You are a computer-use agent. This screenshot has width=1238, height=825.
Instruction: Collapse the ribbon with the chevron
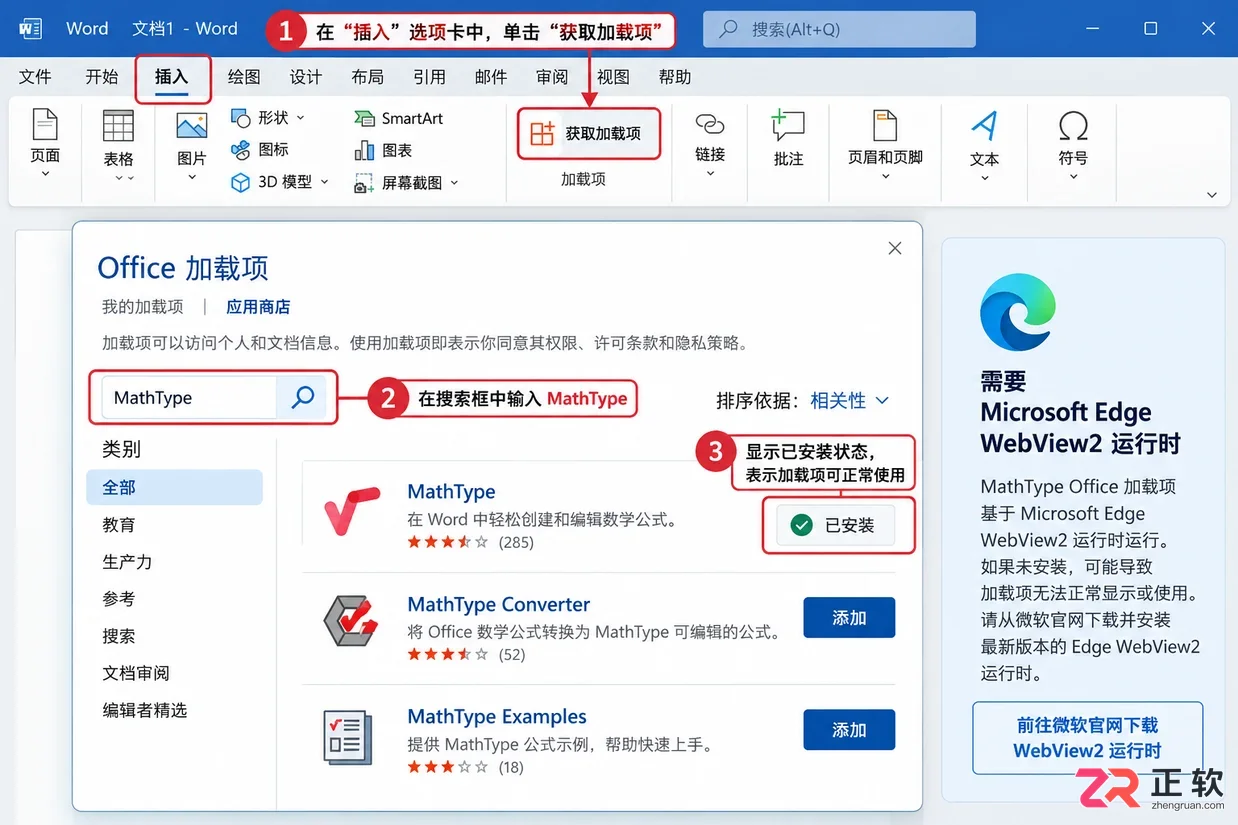(x=1212, y=195)
